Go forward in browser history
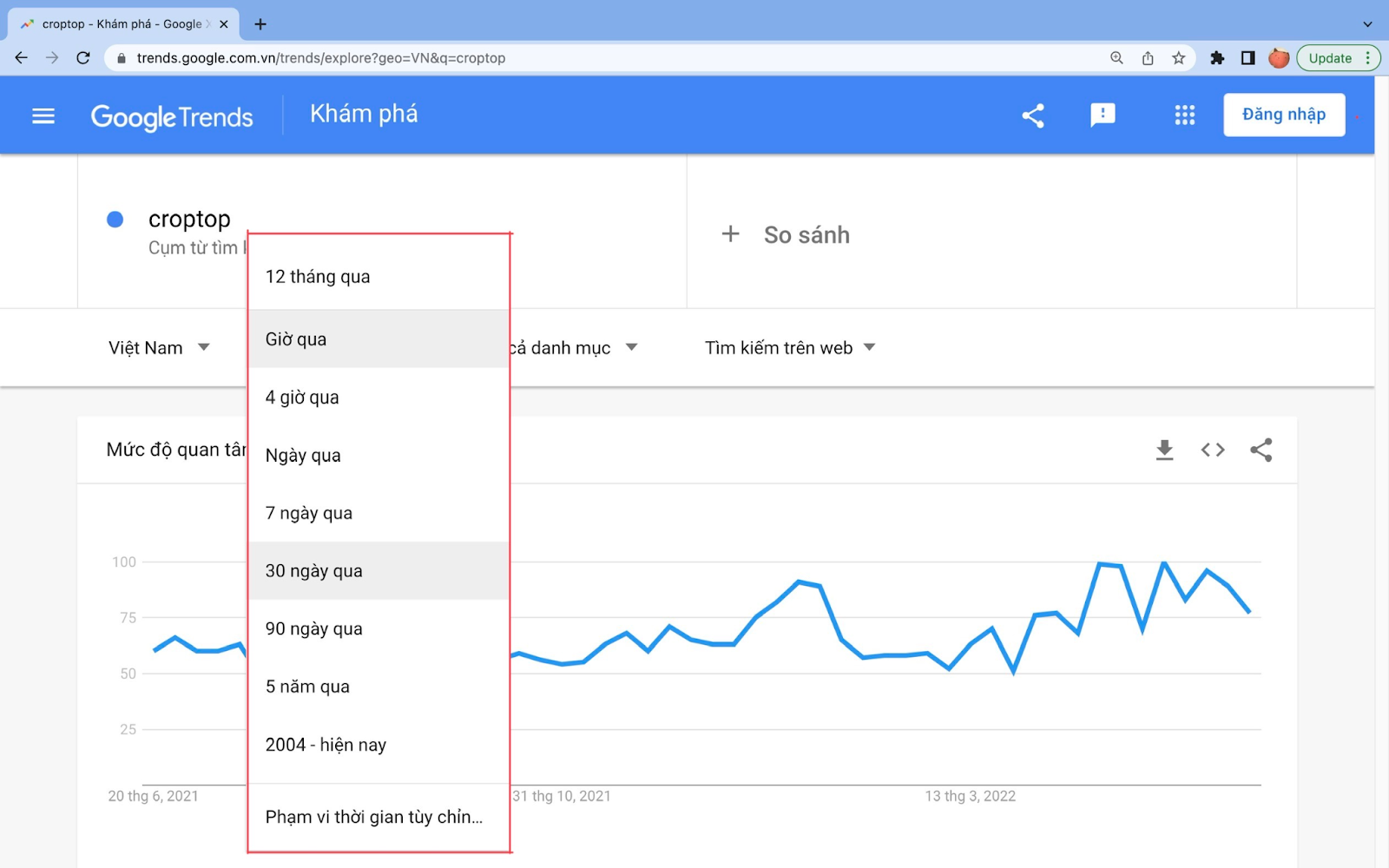Viewport: 1389px width, 868px height. point(52,58)
